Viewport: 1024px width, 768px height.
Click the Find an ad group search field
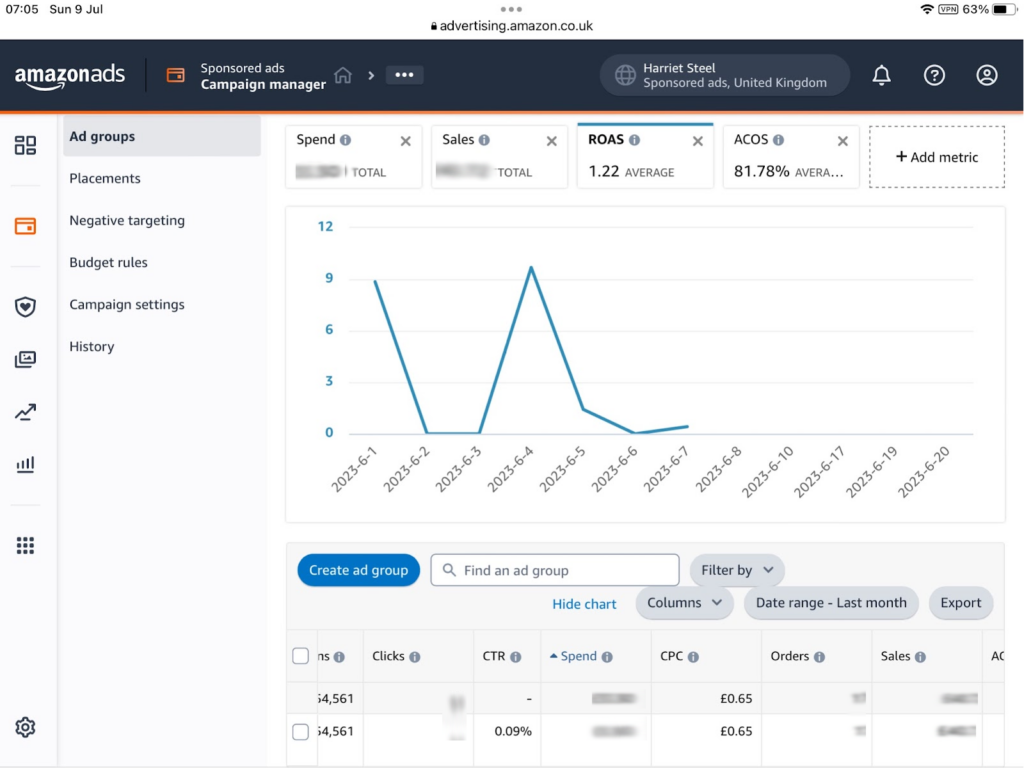point(554,570)
